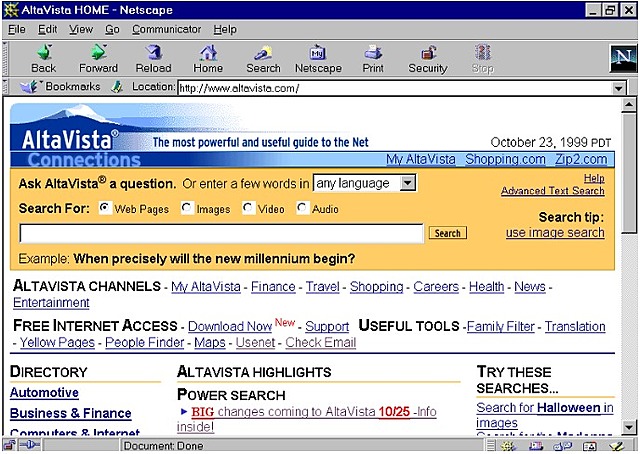Click the connection status icon in the status bar

[29, 446]
